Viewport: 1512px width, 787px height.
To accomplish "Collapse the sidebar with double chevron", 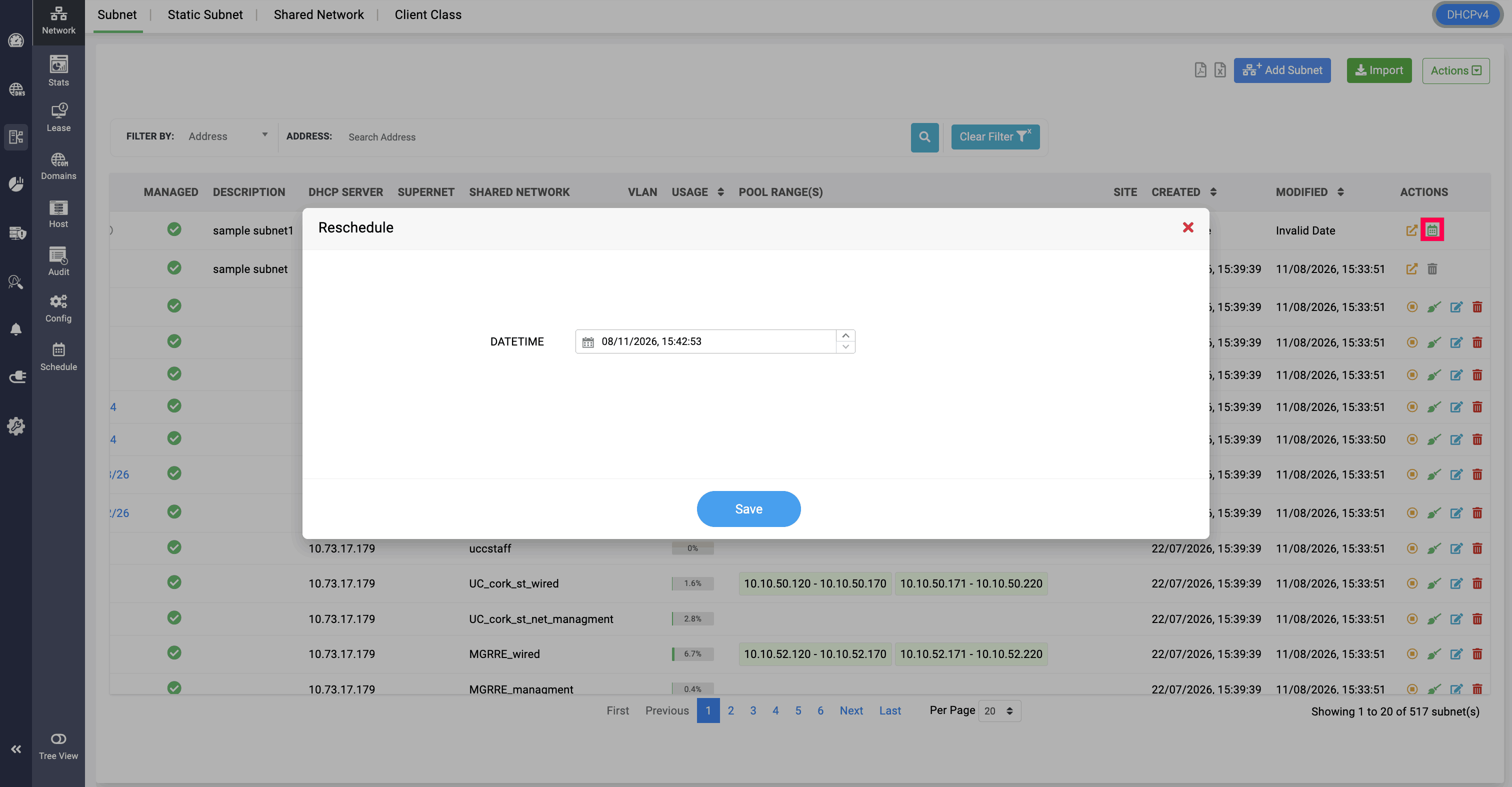I will [16, 749].
